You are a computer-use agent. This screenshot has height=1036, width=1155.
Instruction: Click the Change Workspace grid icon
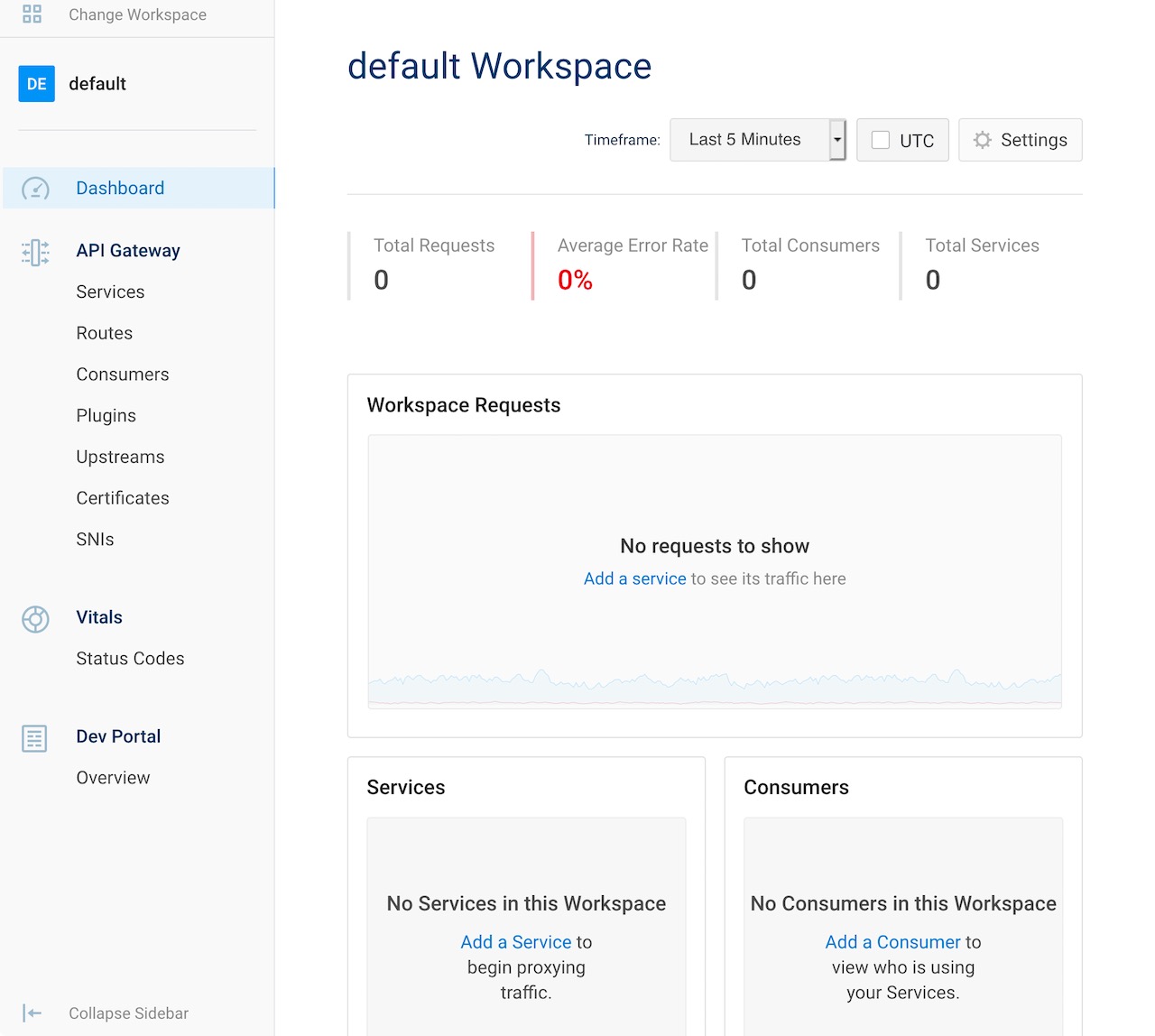tap(32, 14)
